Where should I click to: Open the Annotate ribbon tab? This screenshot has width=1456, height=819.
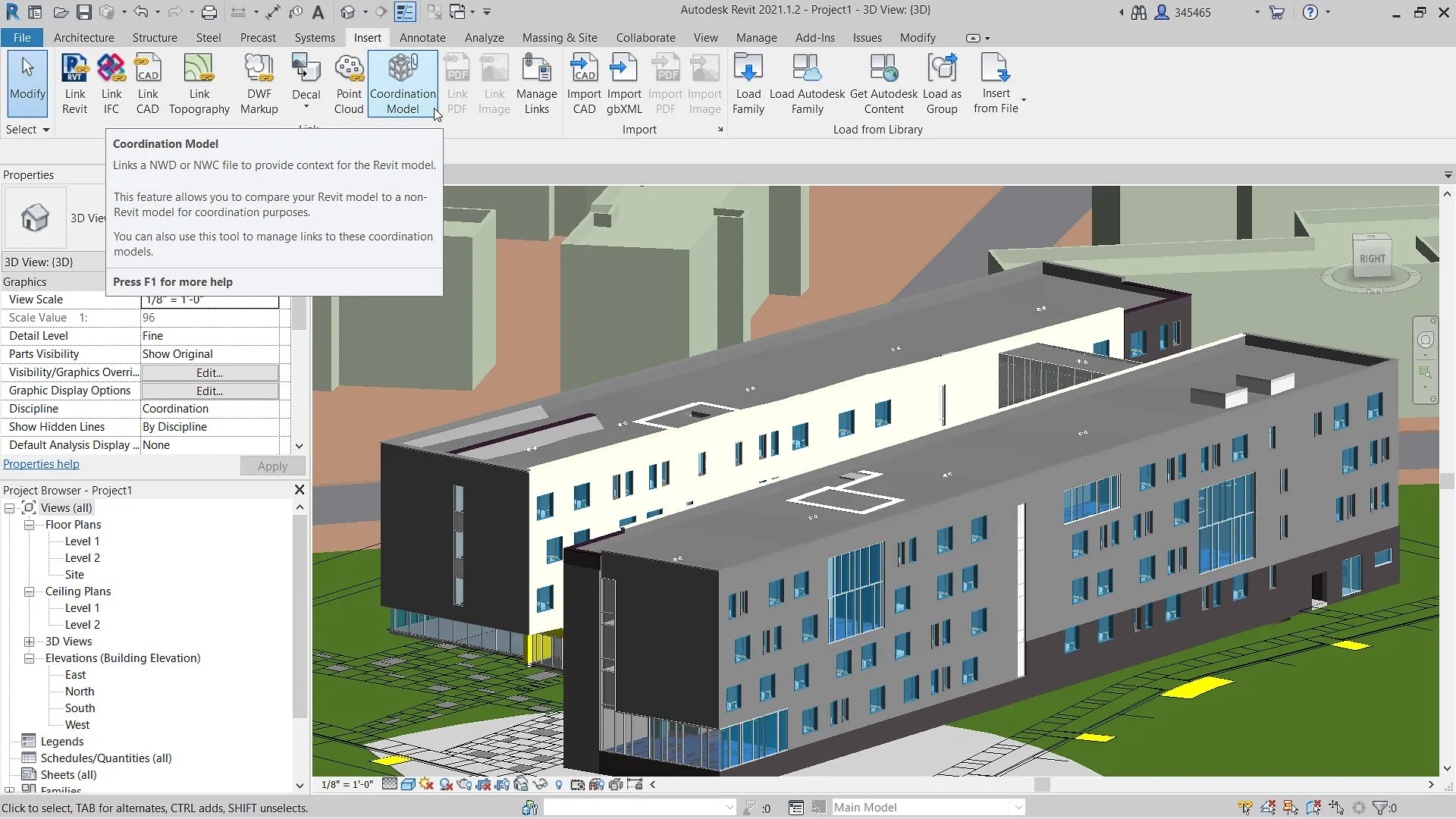pyautogui.click(x=422, y=37)
